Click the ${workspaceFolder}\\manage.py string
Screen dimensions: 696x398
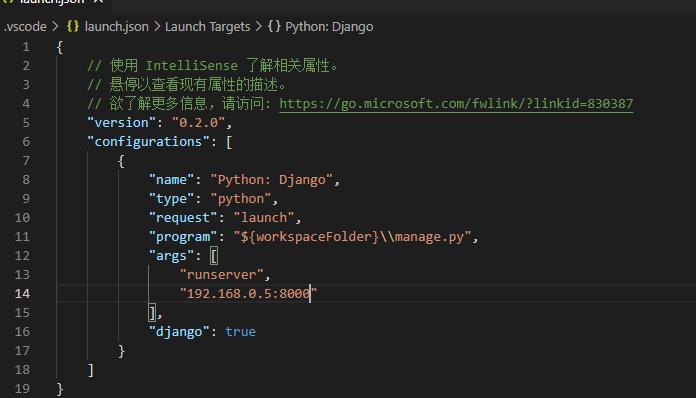pos(352,237)
